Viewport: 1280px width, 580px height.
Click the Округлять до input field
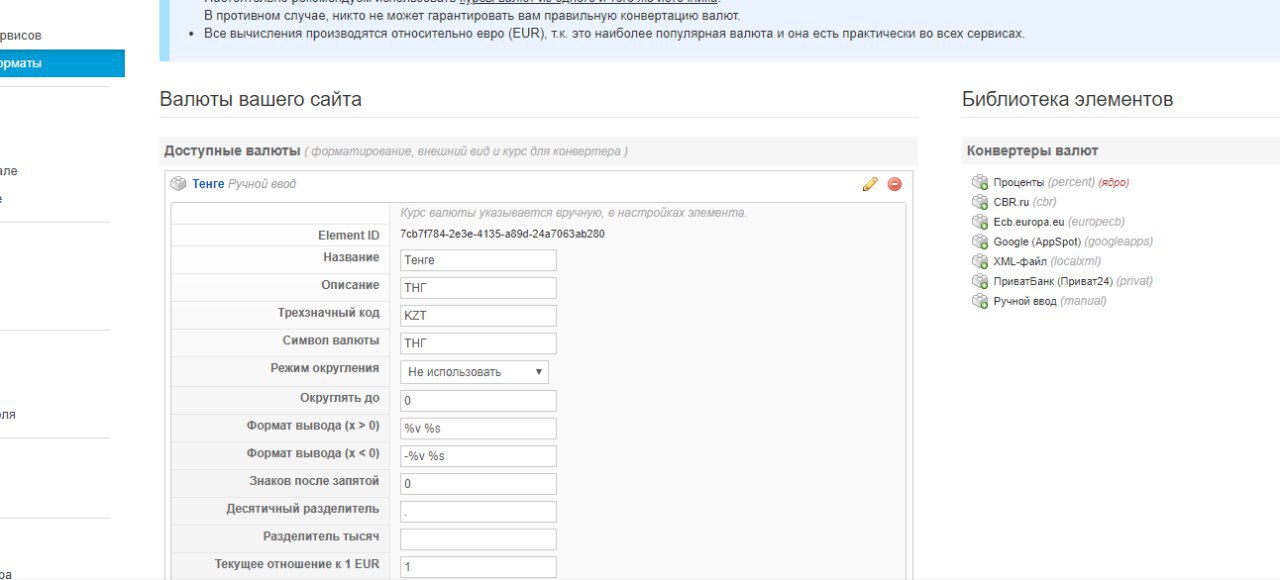(478, 401)
